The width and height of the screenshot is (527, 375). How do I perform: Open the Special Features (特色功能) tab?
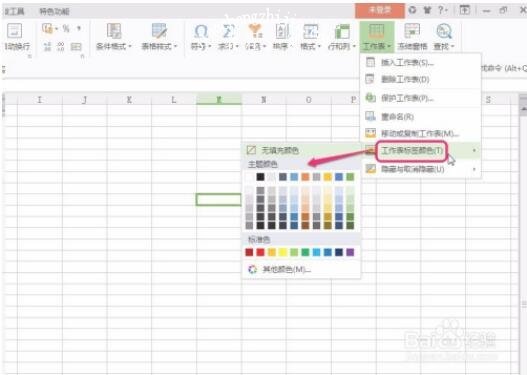pos(54,12)
